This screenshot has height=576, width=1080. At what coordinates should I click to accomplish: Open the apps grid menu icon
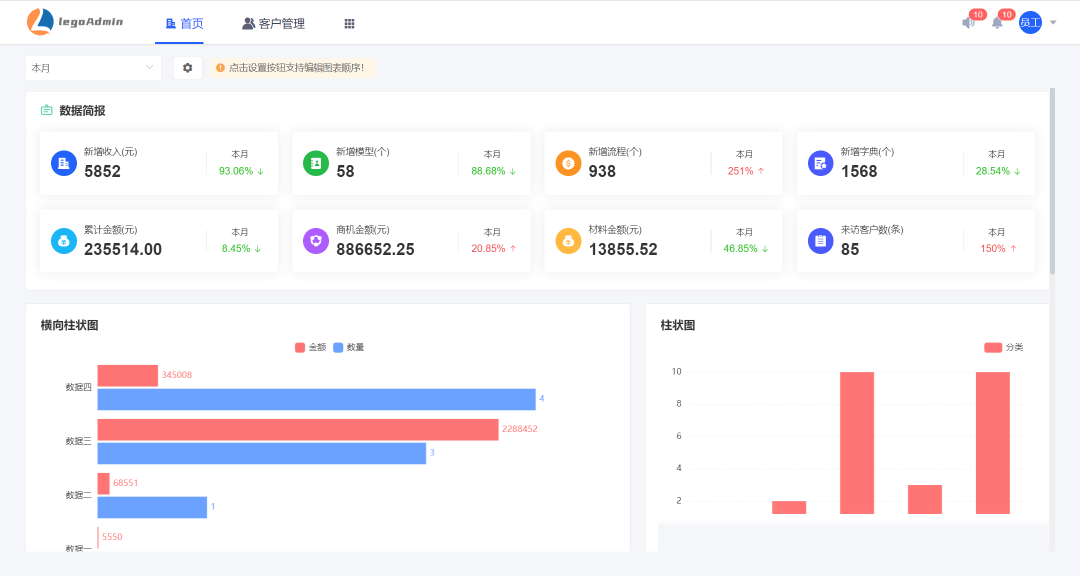(x=349, y=23)
